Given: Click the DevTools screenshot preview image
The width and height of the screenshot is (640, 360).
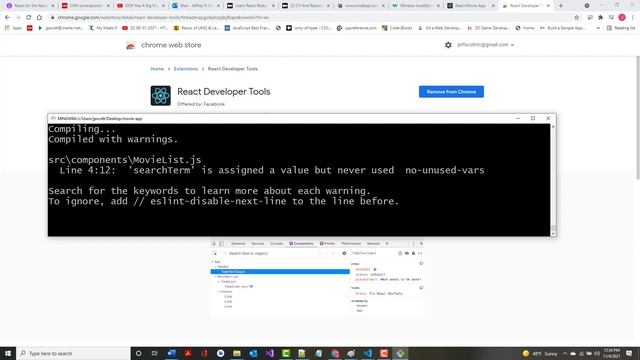Looking at the screenshot, I should tap(317, 279).
